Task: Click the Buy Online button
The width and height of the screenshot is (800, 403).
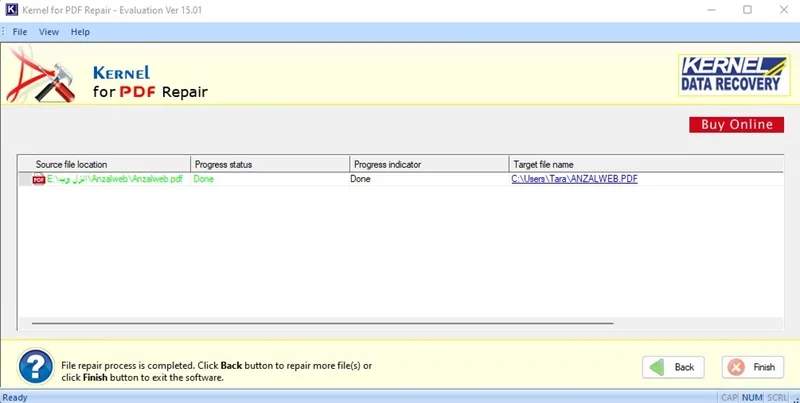Action: point(736,124)
